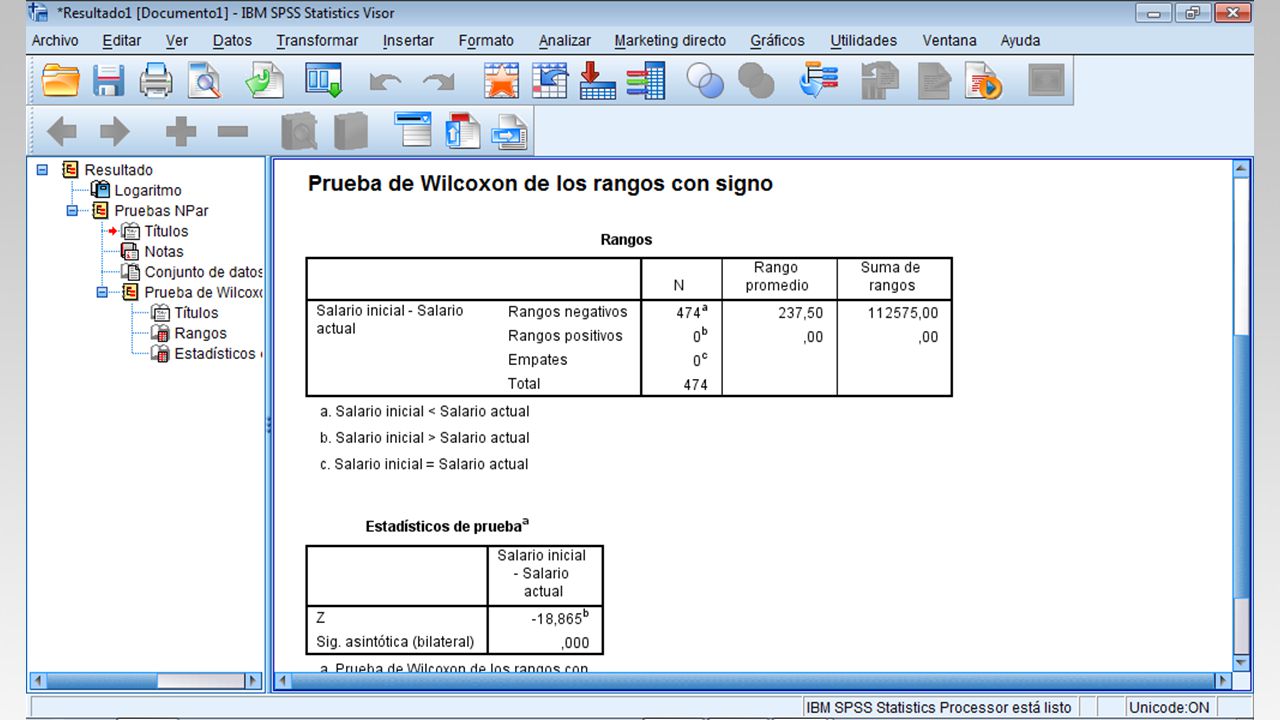The width and height of the screenshot is (1280, 720).
Task: Click the insert title icon
Action: [462, 131]
